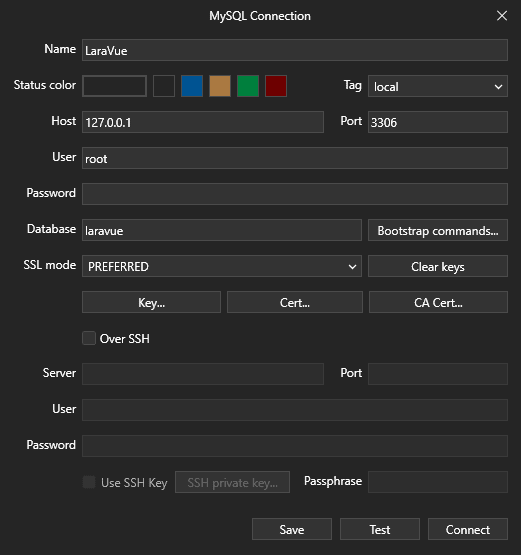
Task: Select the empty wide status color swatch
Action: click(x=114, y=86)
